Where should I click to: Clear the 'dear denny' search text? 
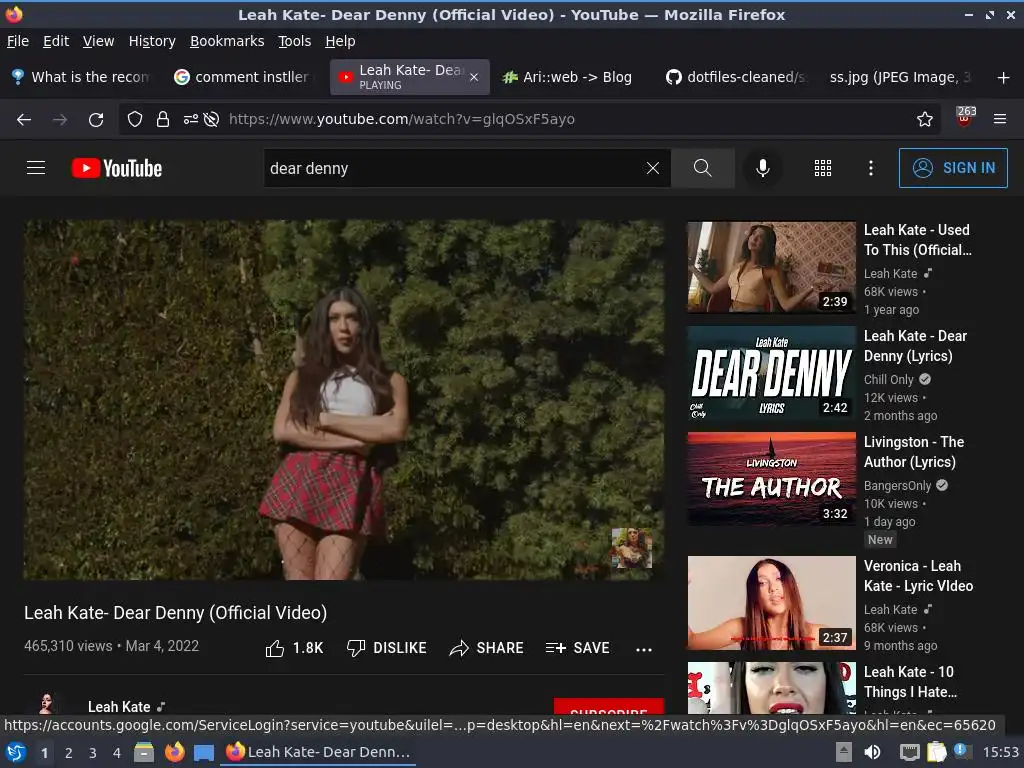point(652,168)
